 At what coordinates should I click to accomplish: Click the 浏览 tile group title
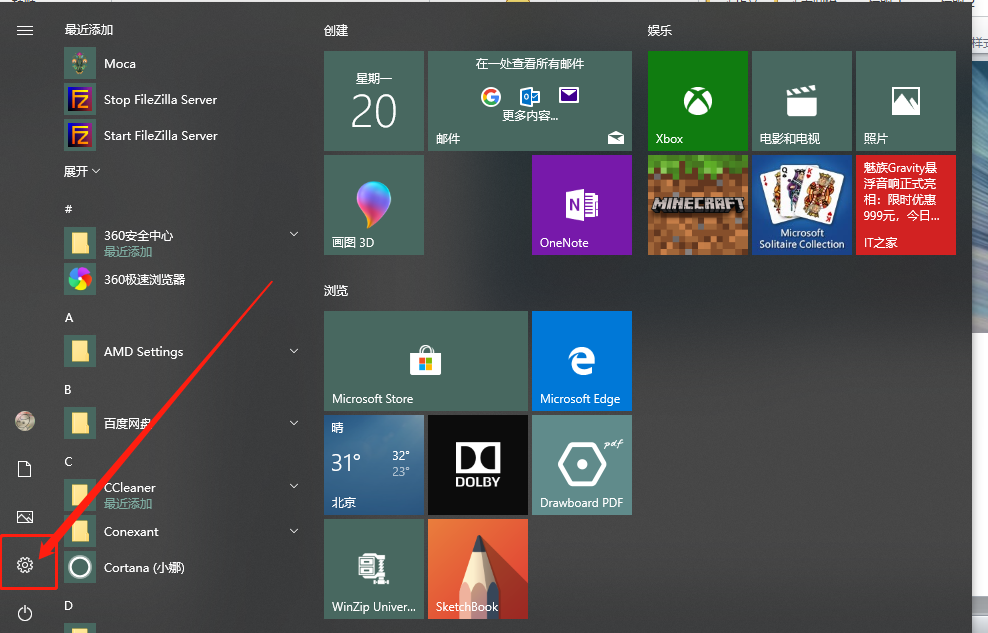point(336,290)
